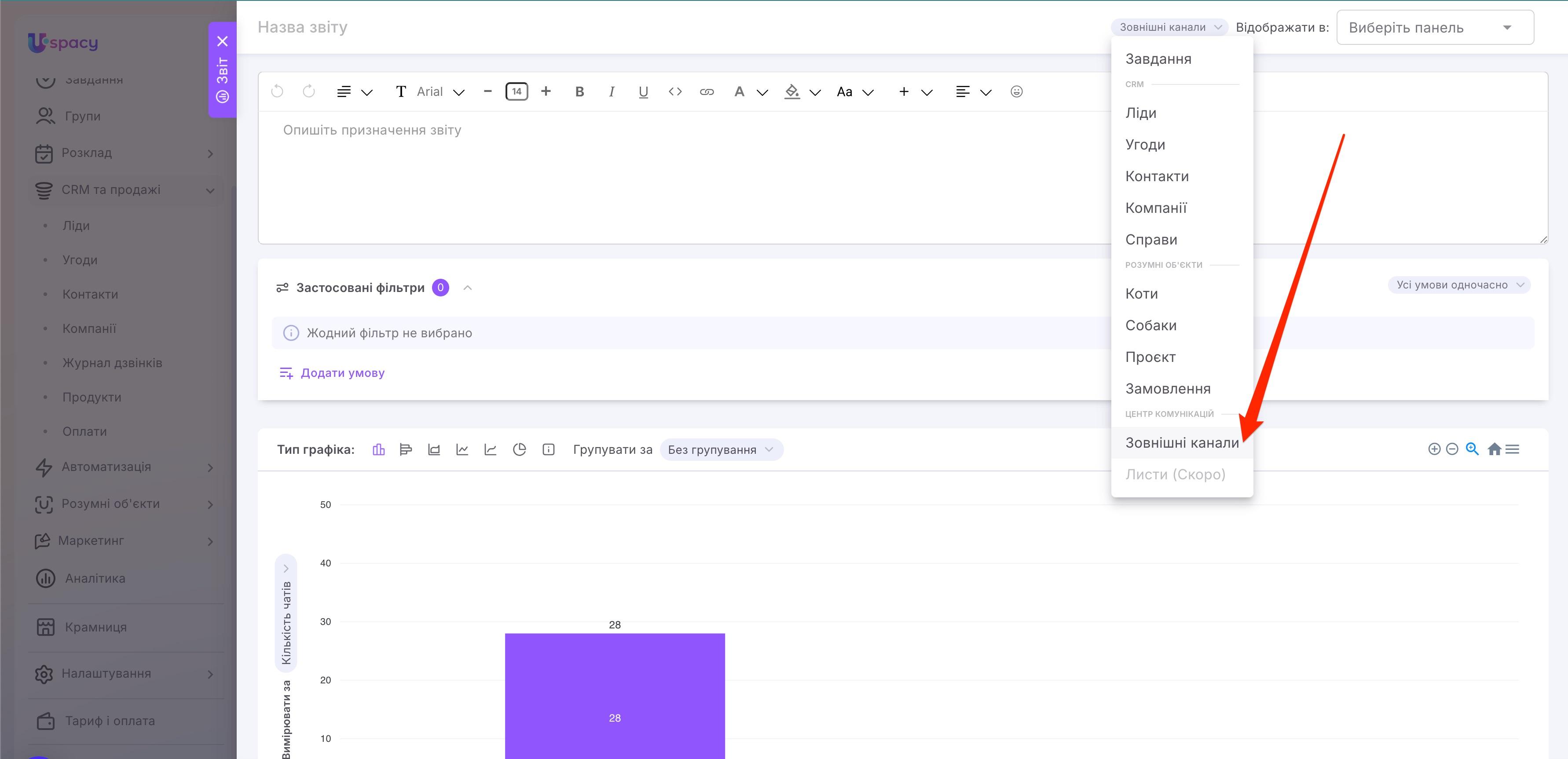The width and height of the screenshot is (1568, 759).
Task: Select Угоди from the dropdown menu
Action: [x=1181, y=145]
